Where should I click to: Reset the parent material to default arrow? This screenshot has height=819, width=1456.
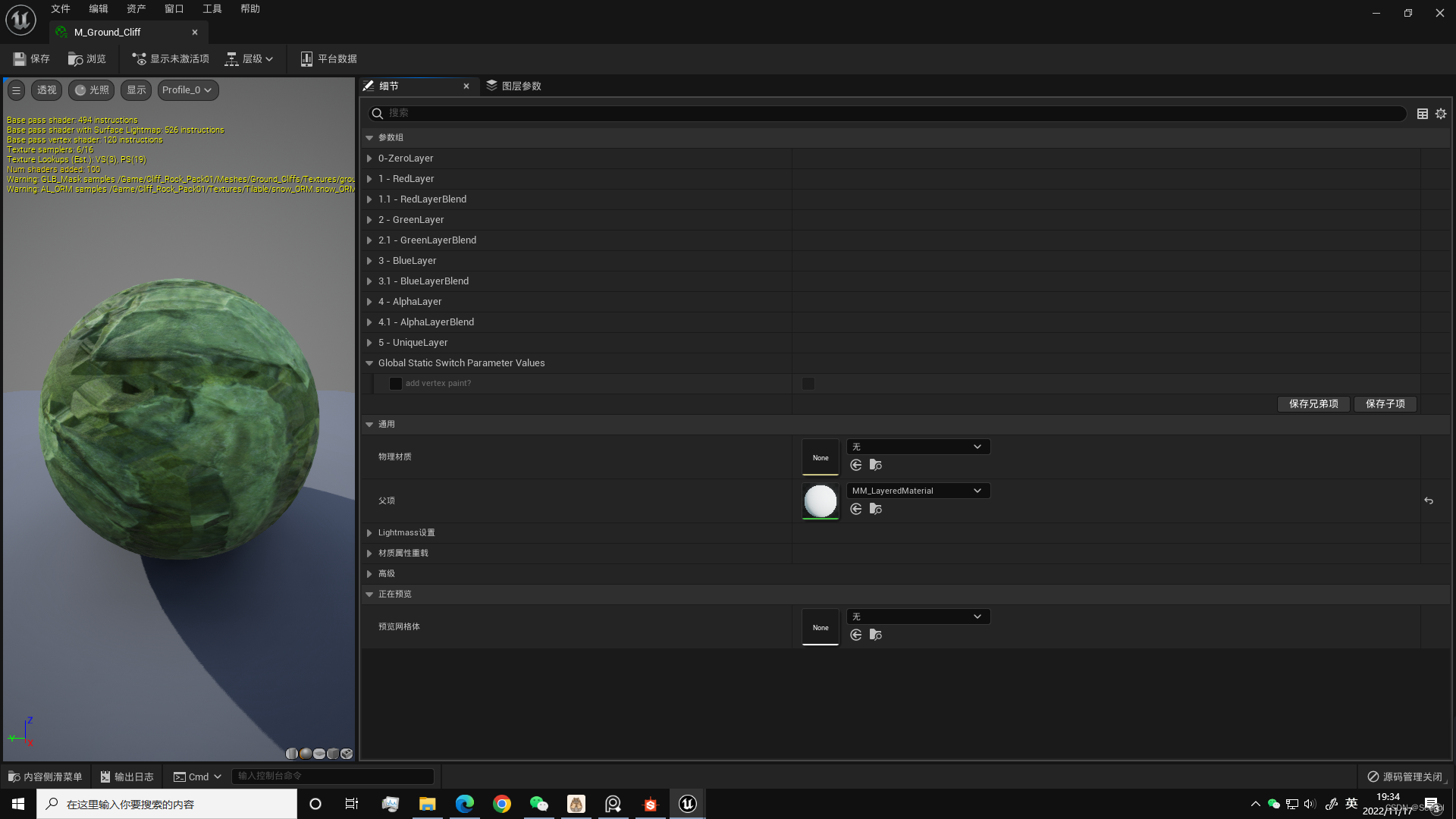pos(1429,500)
